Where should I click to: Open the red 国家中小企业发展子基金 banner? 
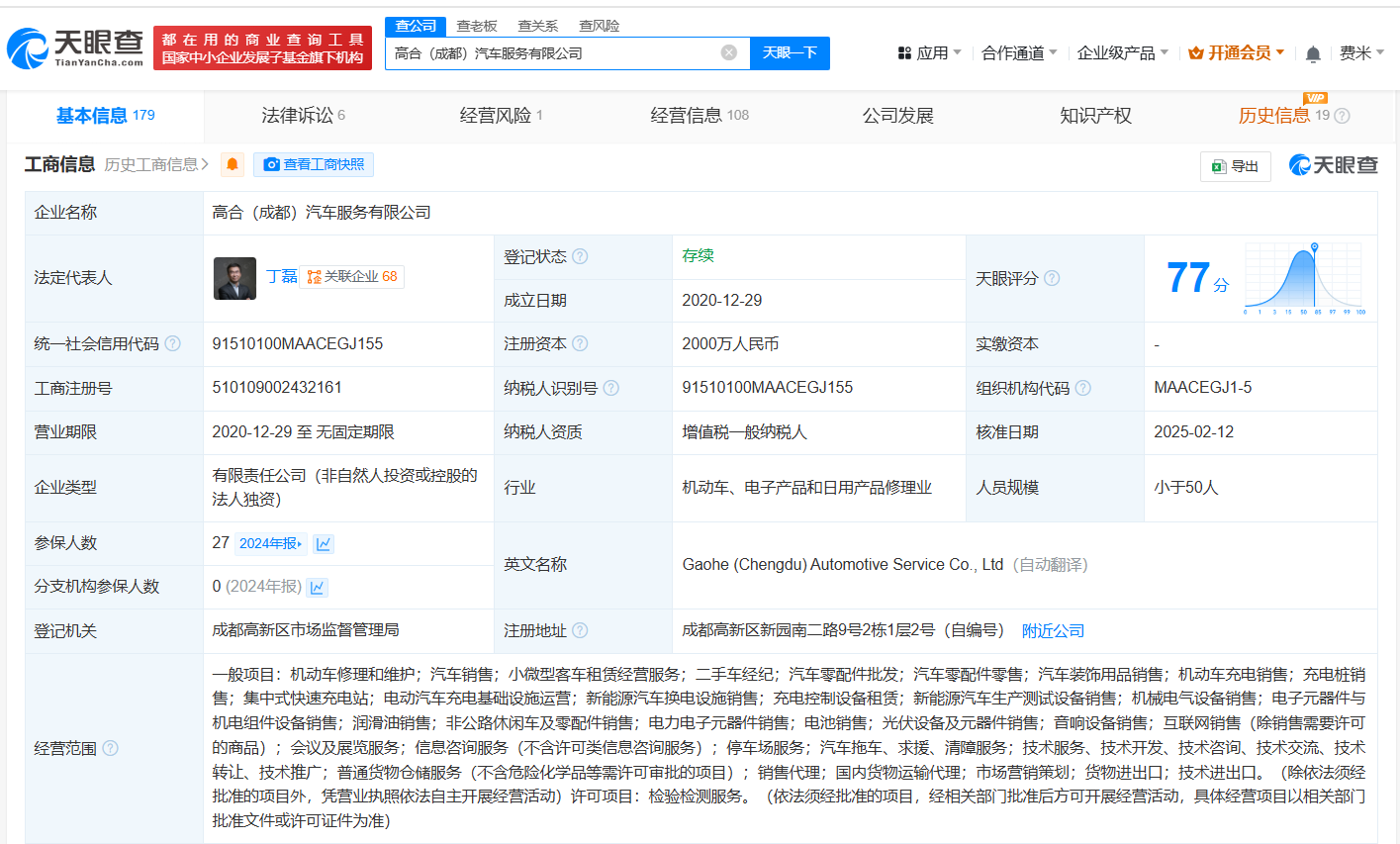262,48
